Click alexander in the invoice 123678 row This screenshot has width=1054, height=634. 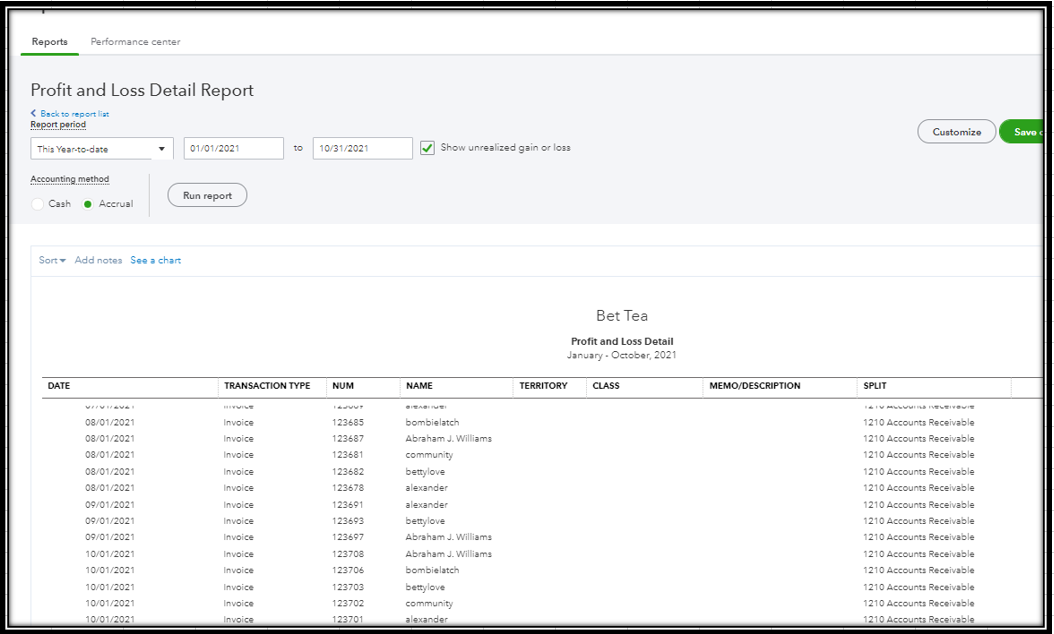(x=426, y=487)
